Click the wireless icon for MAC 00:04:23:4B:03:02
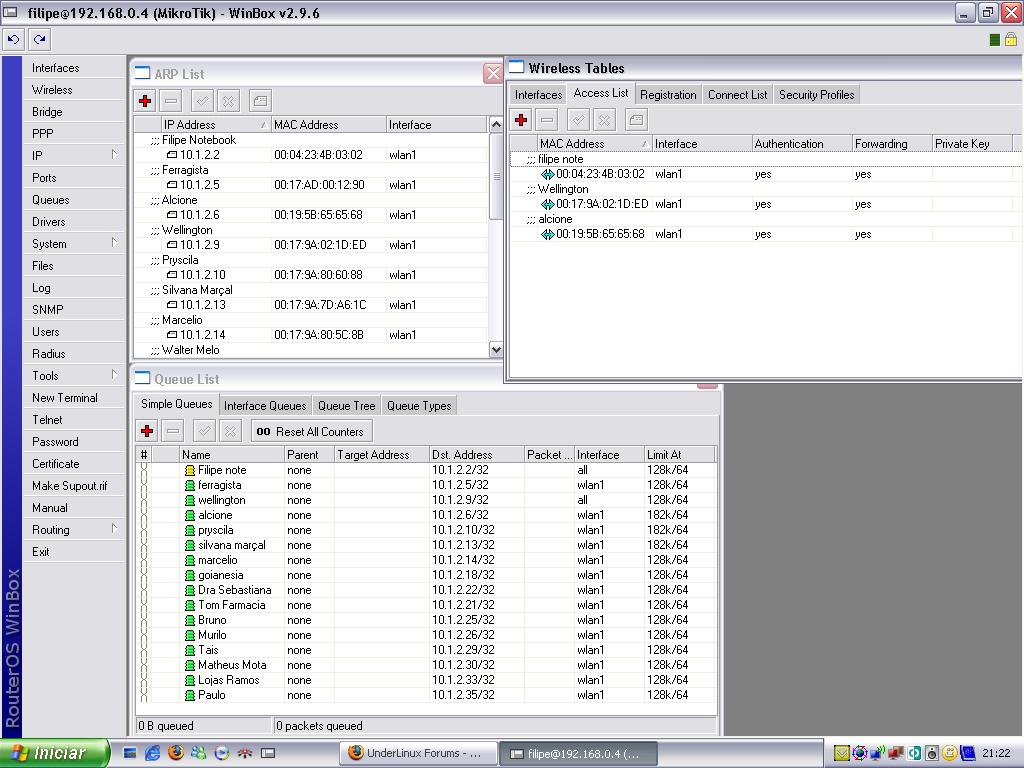The image size is (1024, 768). coord(547,174)
